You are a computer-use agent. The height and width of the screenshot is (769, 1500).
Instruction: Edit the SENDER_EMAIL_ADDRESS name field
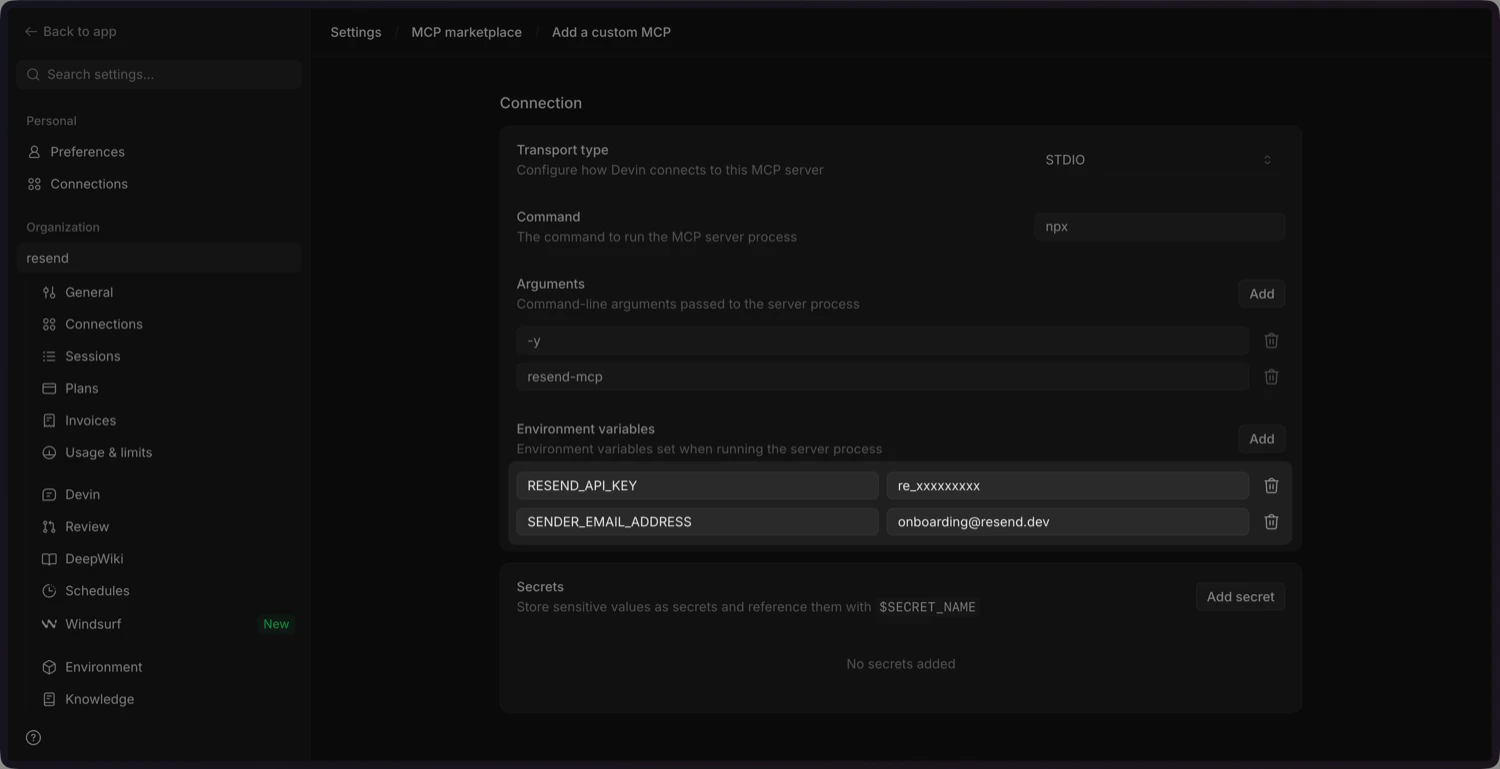tap(697, 521)
